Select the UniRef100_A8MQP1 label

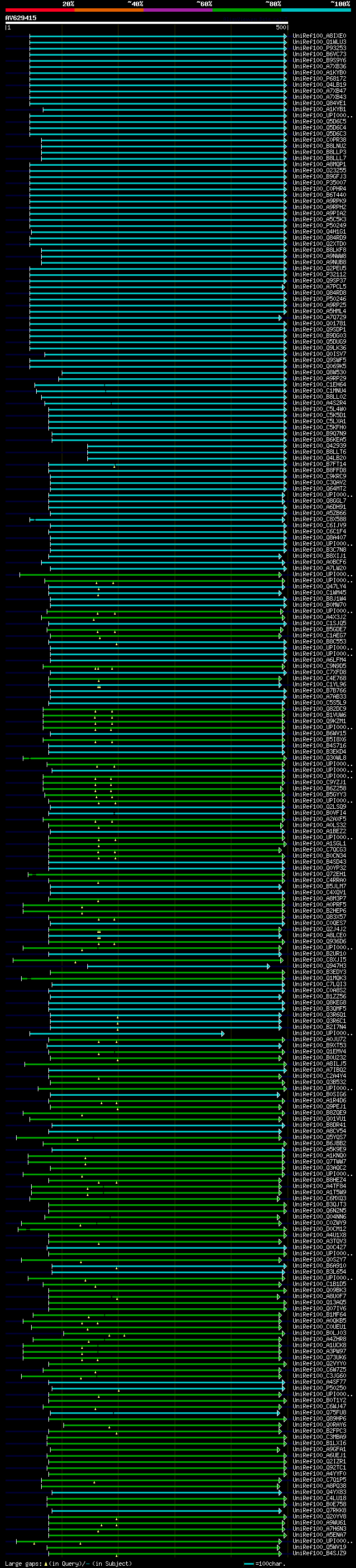pyautogui.click(x=319, y=164)
